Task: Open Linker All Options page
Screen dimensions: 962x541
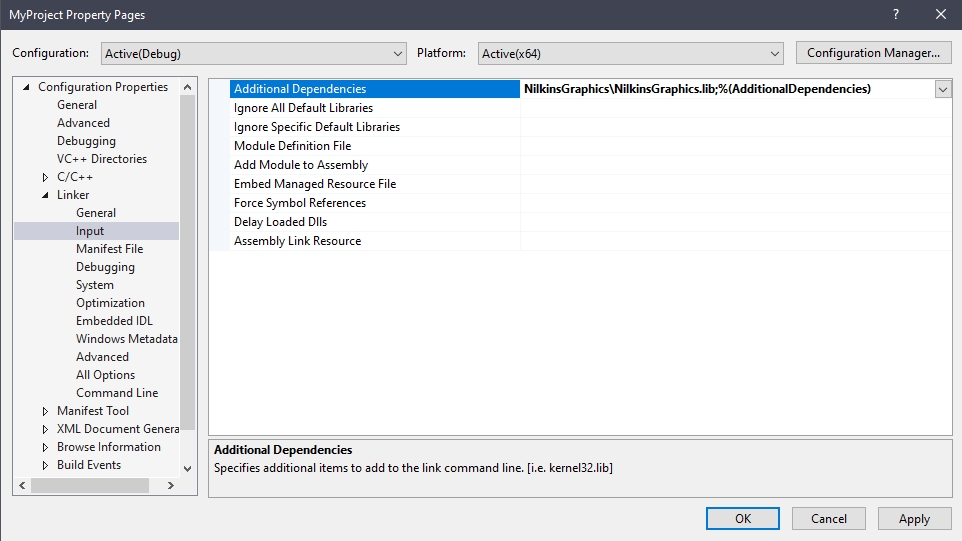Action: tap(106, 375)
